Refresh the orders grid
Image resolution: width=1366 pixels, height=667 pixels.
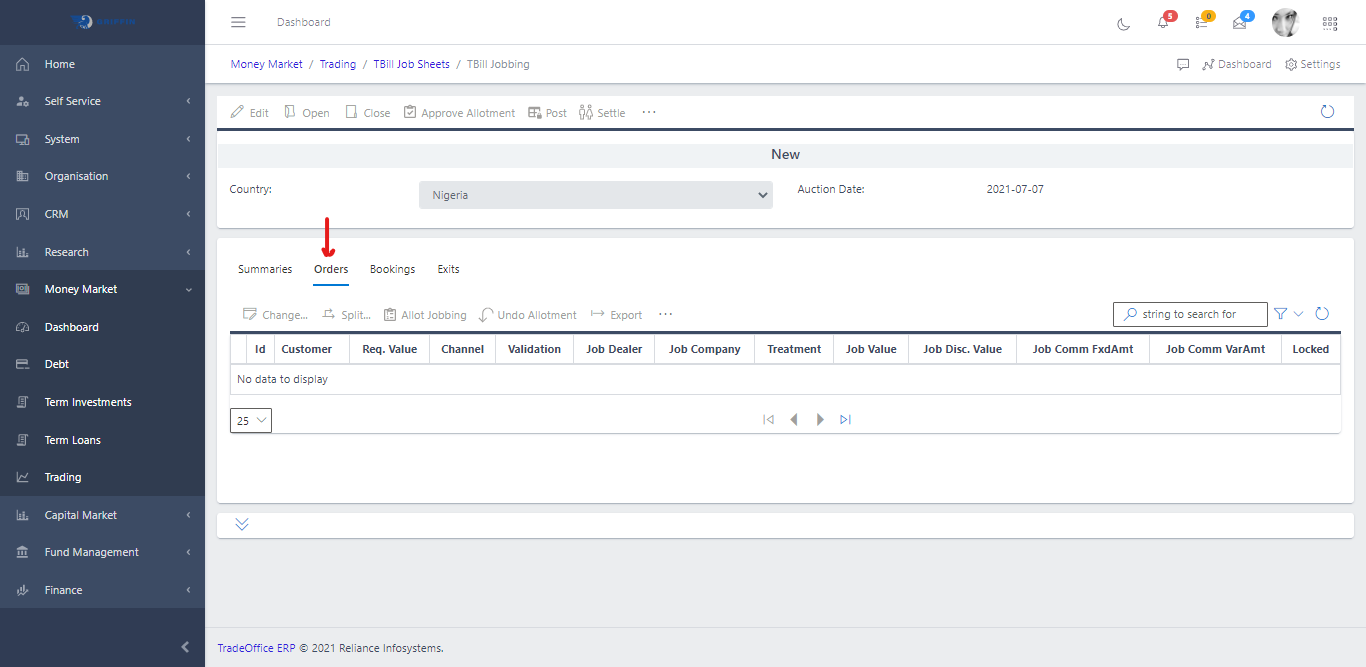pos(1322,314)
